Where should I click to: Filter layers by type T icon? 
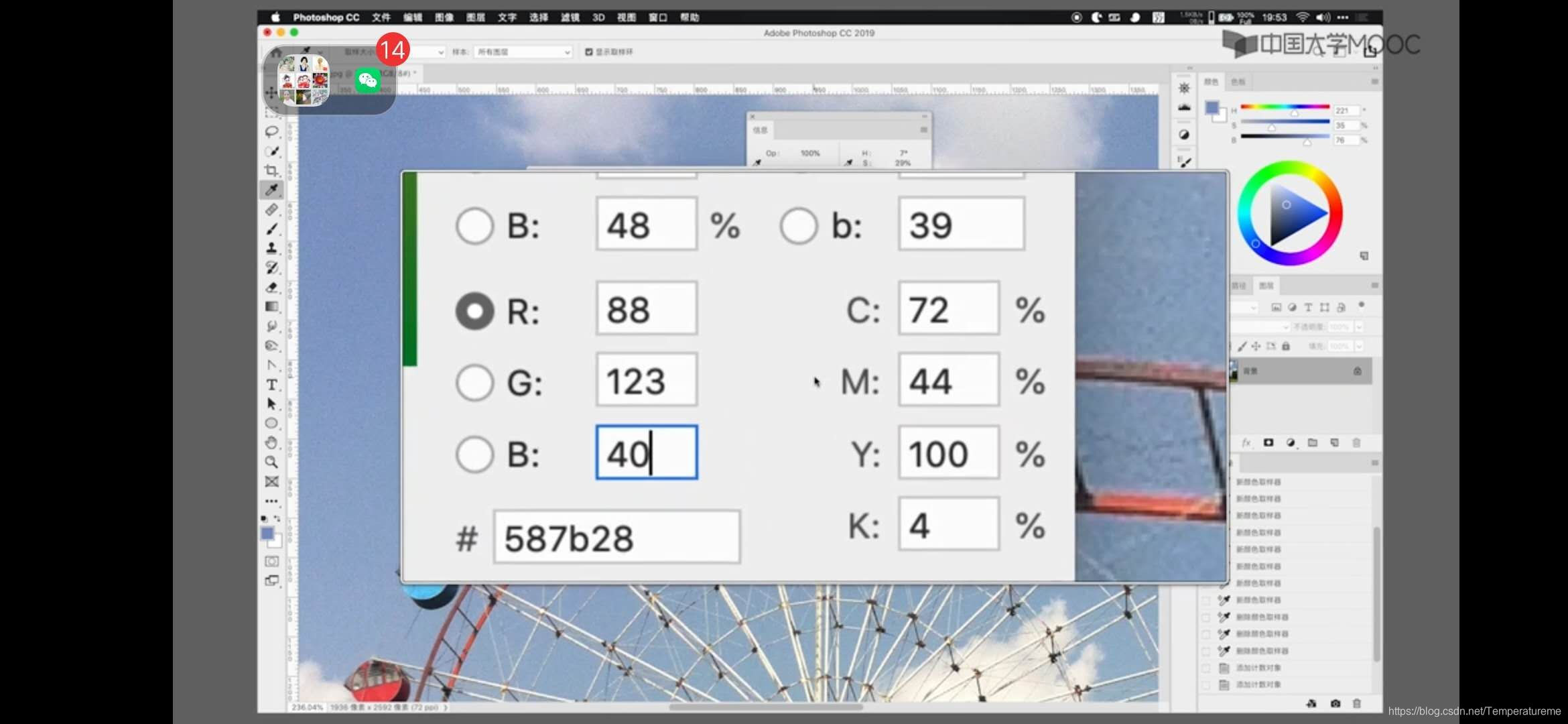point(1308,307)
